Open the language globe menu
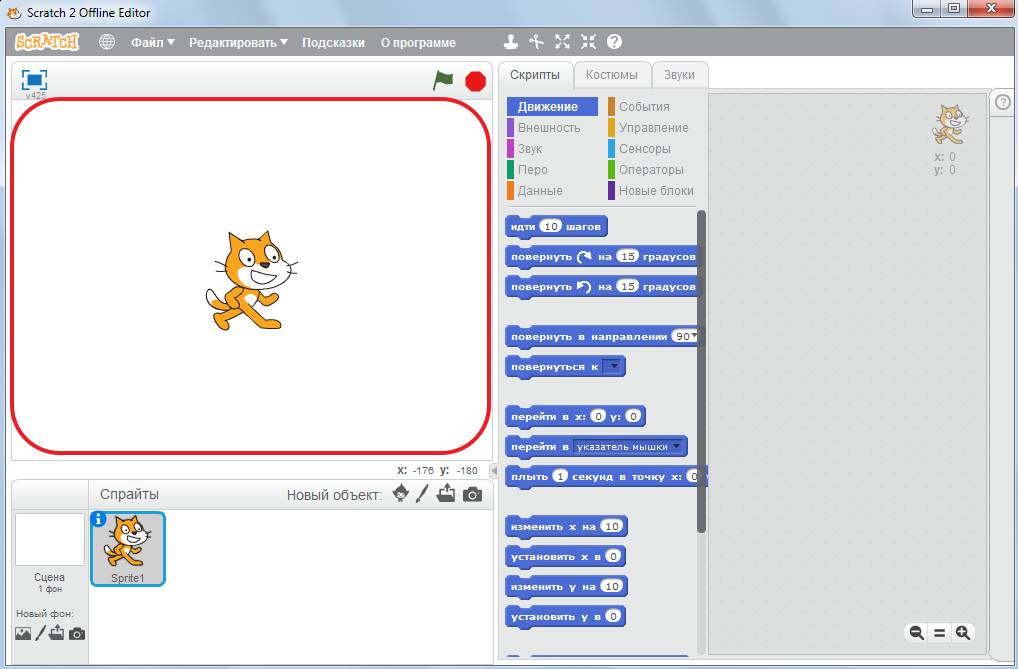The image size is (1018, 669). [107, 42]
